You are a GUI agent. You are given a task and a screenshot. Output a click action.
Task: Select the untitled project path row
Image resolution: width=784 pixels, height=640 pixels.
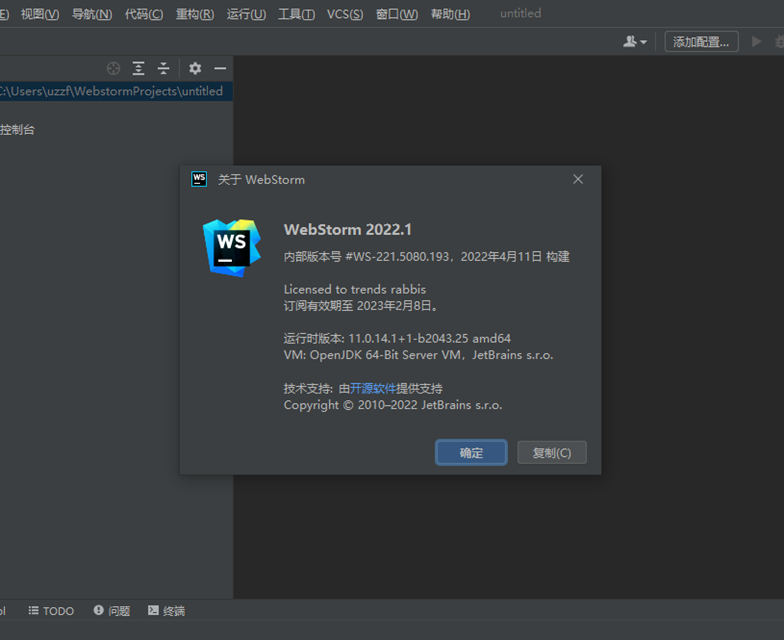click(x=116, y=91)
